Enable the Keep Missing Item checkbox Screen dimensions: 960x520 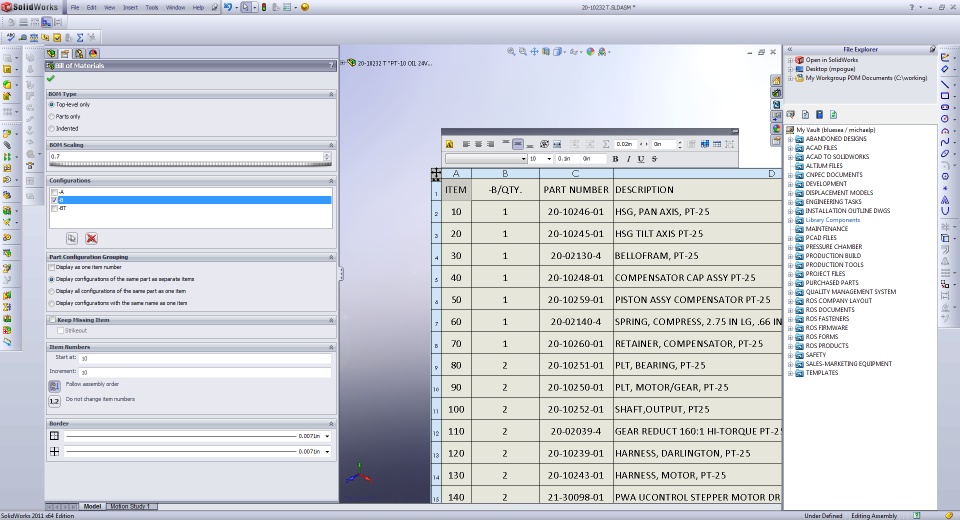pyautogui.click(x=52, y=320)
